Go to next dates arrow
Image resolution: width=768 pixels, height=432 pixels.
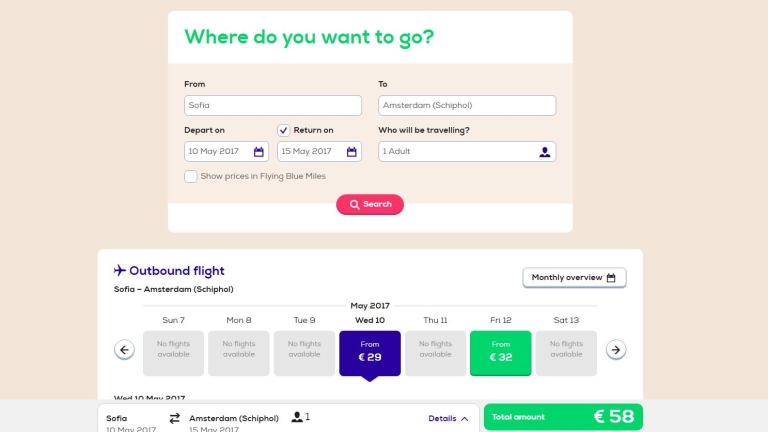(616, 350)
